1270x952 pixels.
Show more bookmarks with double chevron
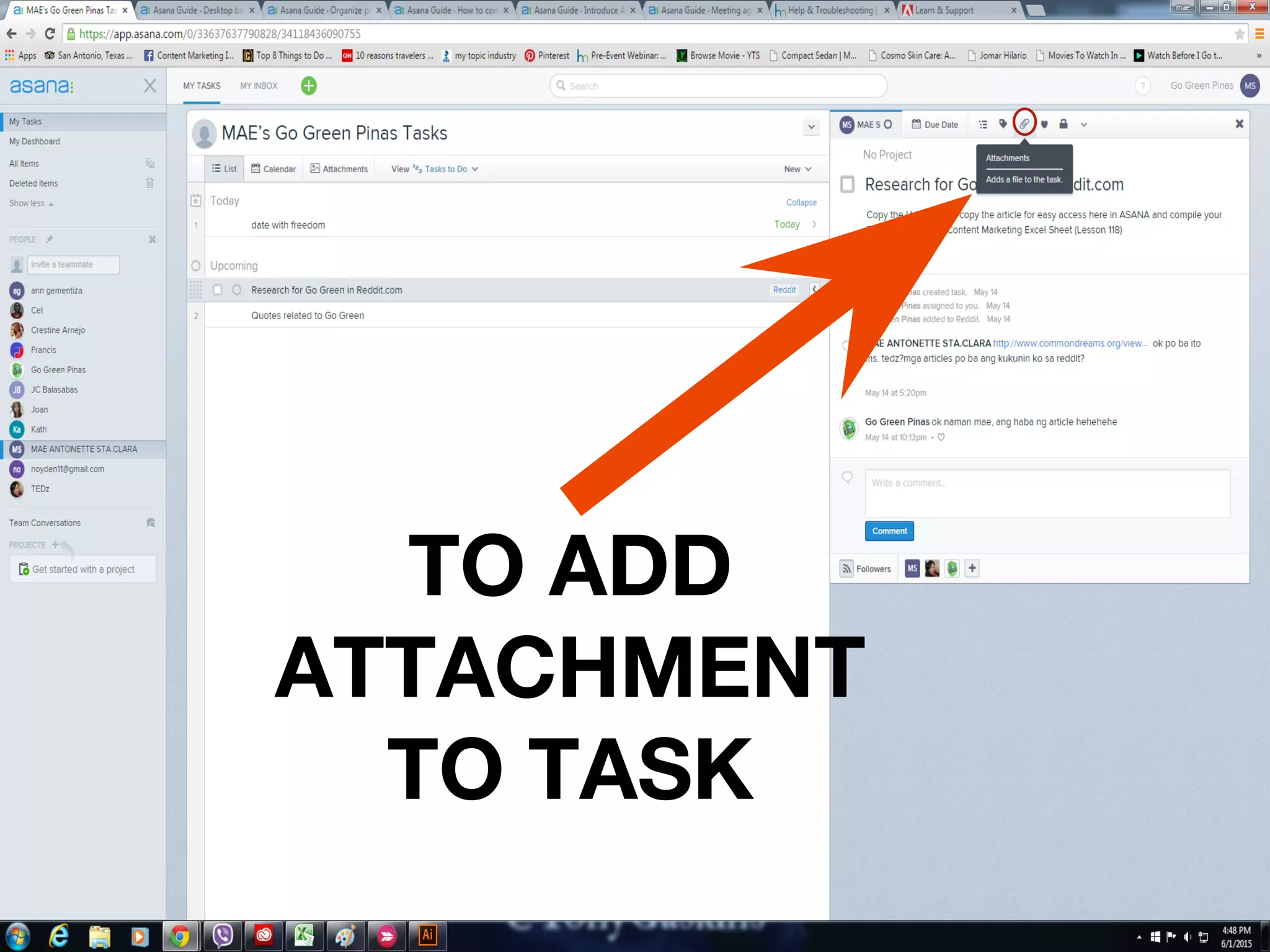point(1259,55)
